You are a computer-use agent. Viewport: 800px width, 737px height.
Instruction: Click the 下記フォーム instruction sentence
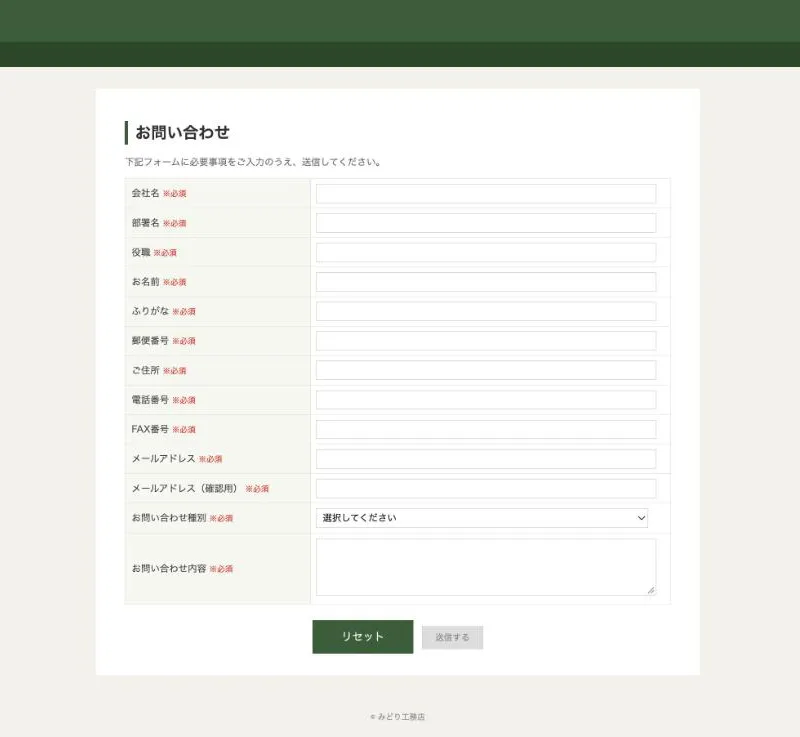coord(253,162)
